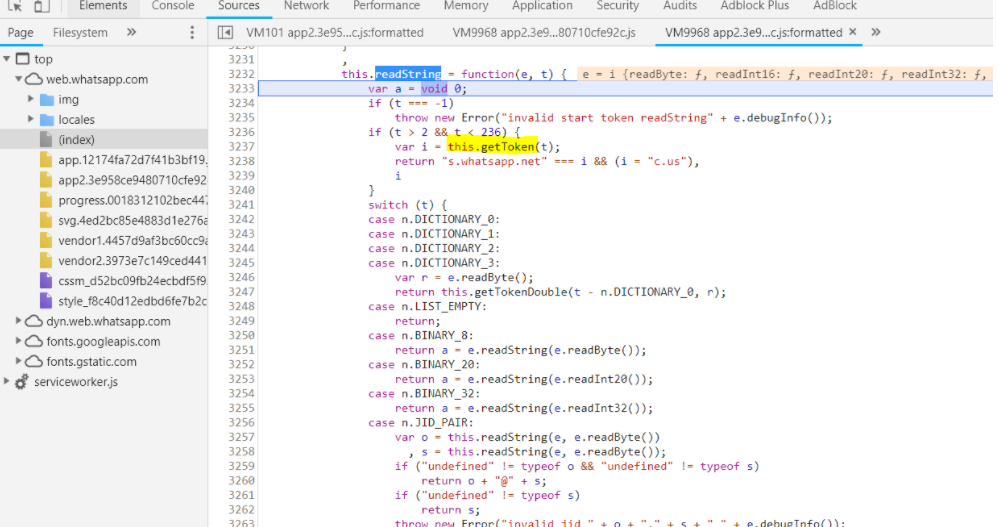Select the top frame icon

click(22, 59)
